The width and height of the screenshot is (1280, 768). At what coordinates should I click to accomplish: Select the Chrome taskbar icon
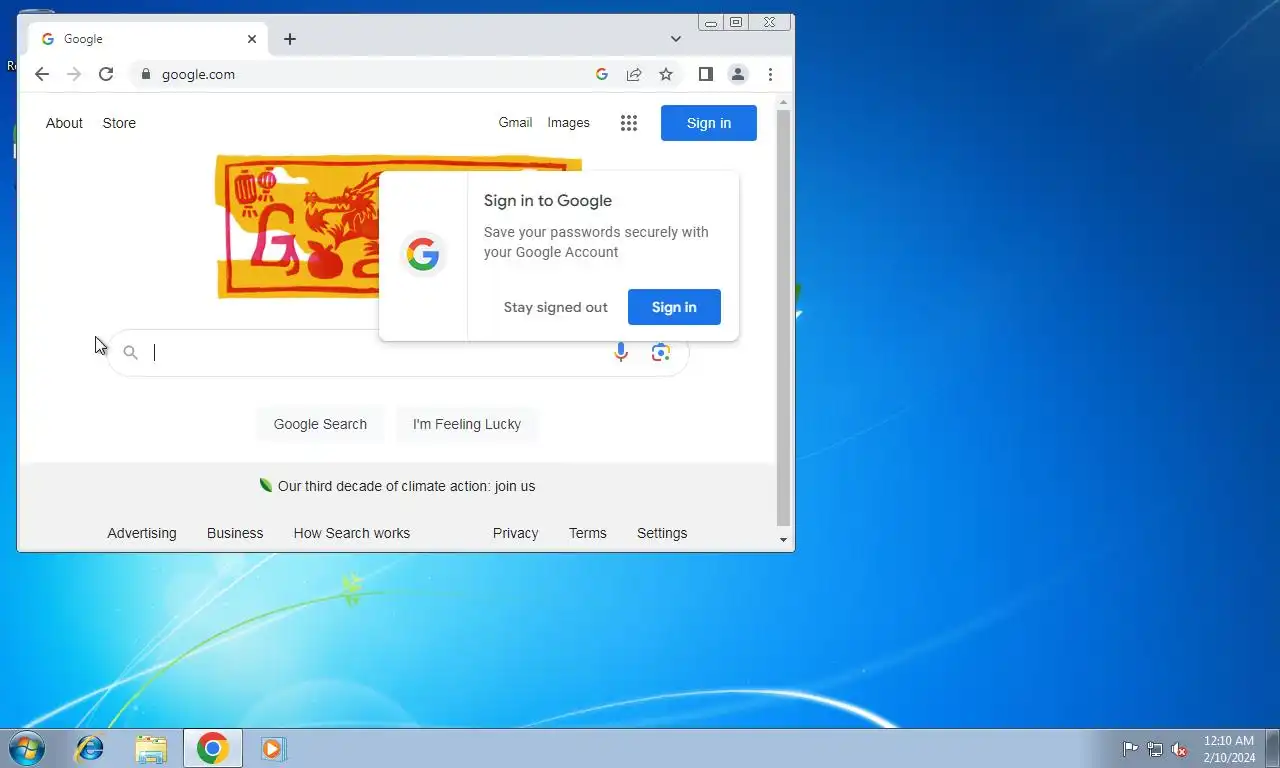coord(212,748)
